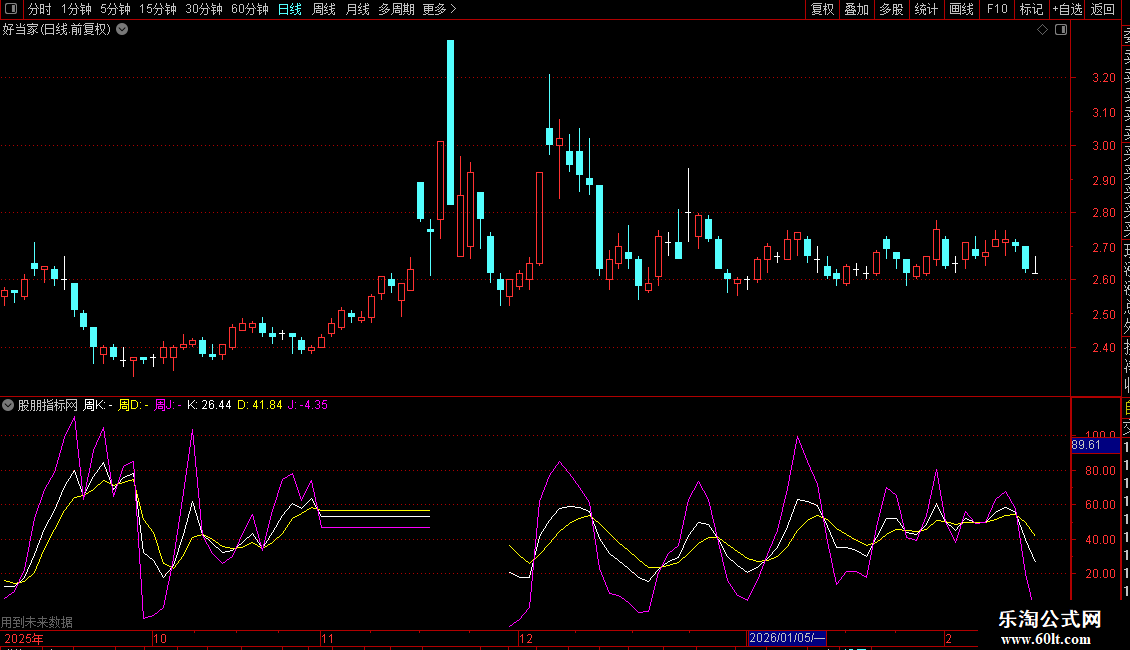The width and height of the screenshot is (1130, 650).
Task: Select the 1分钟 period
Action: (x=76, y=9)
